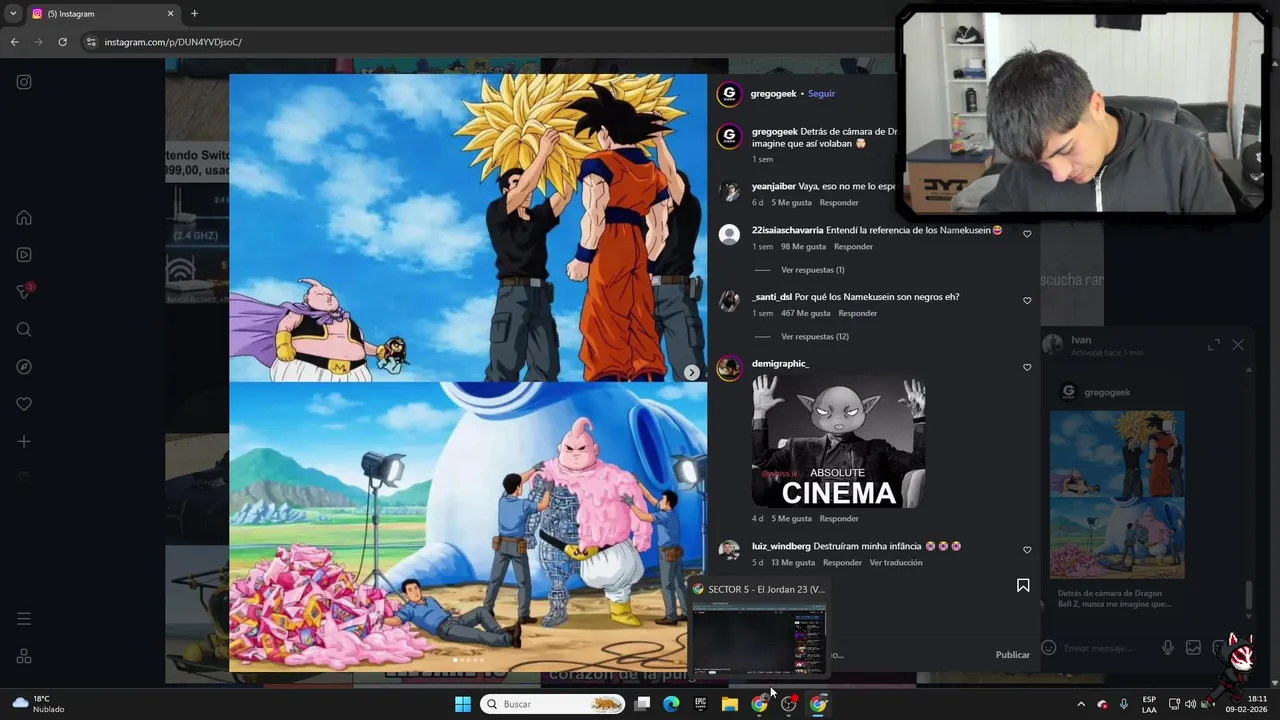Follow gregogeek via Seguir
The width and height of the screenshot is (1280, 720).
pos(821,94)
